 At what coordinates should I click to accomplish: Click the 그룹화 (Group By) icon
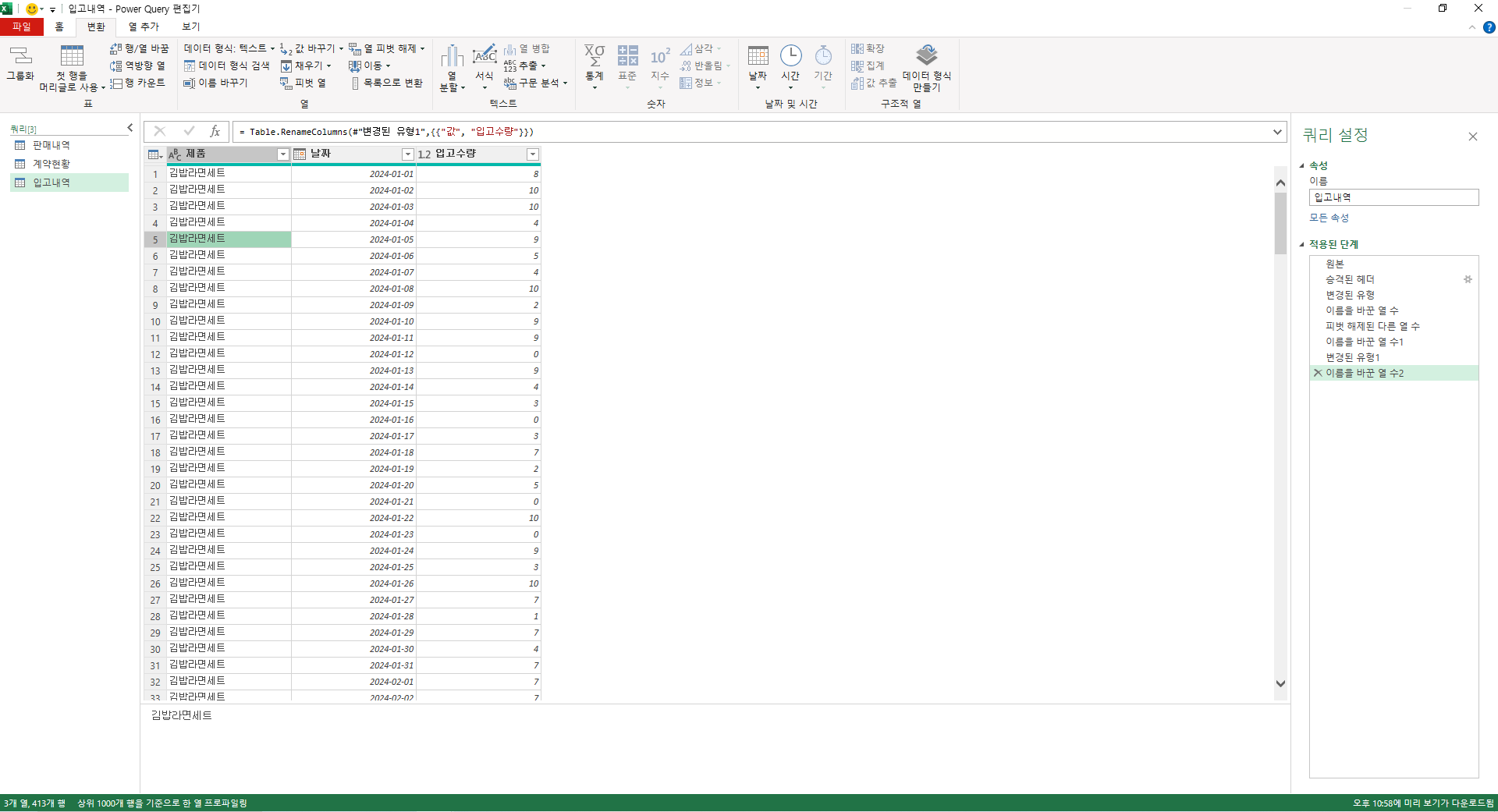pyautogui.click(x=20, y=56)
